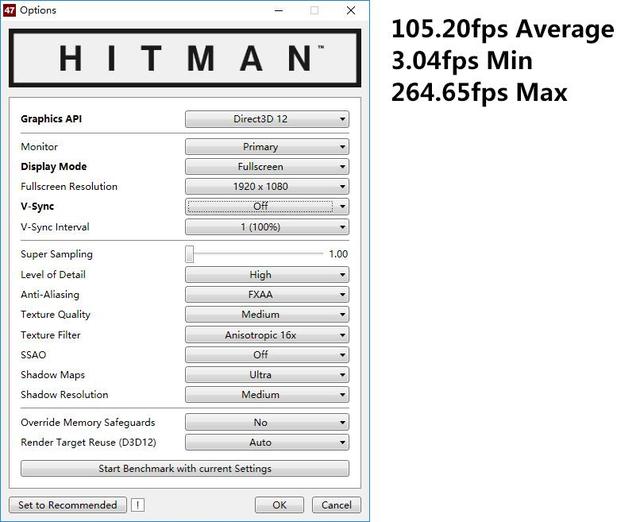The image size is (640, 522).
Task: Open the Texture Quality dropdown
Action: (267, 315)
